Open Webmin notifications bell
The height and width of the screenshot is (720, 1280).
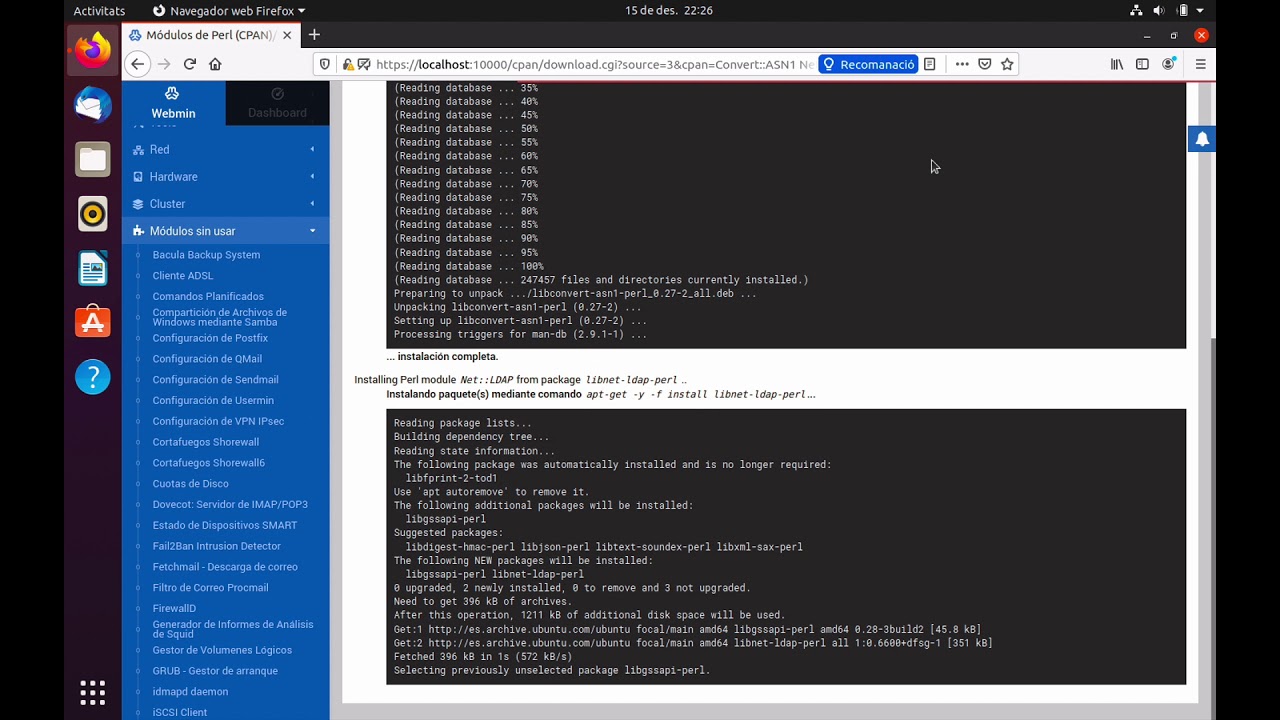tap(1202, 139)
